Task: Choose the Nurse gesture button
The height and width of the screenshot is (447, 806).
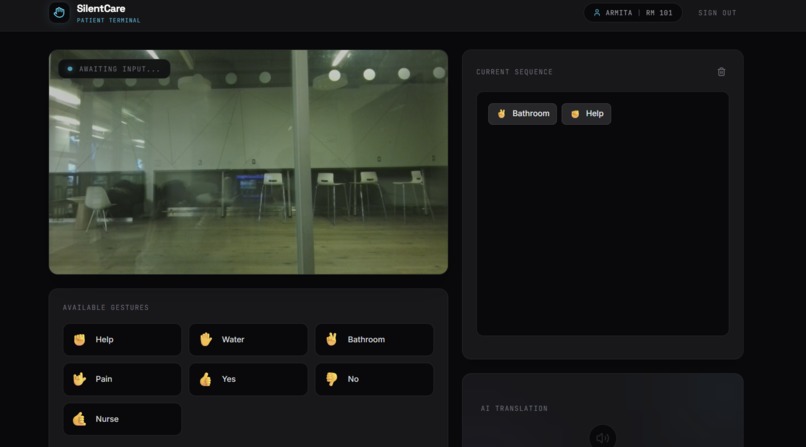Action: pyautogui.click(x=122, y=419)
